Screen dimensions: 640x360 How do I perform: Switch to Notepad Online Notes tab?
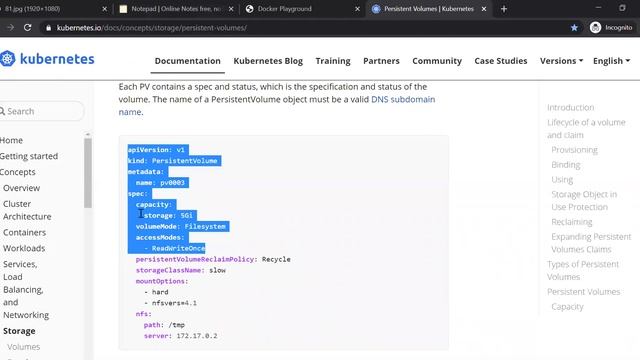[176, 9]
